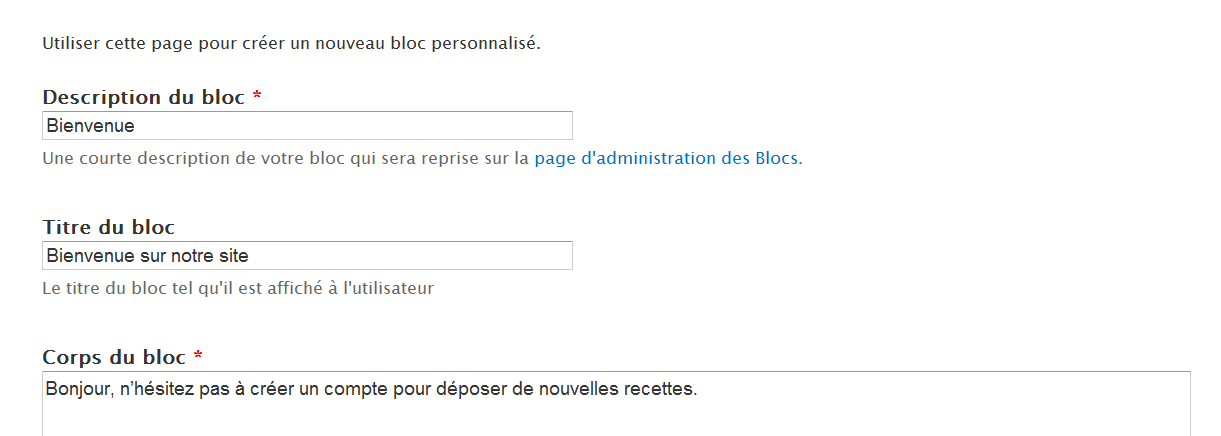Click the red asterisk beside Corps du bloc
Viewport: 1221px width, 436px height.
tap(198, 357)
